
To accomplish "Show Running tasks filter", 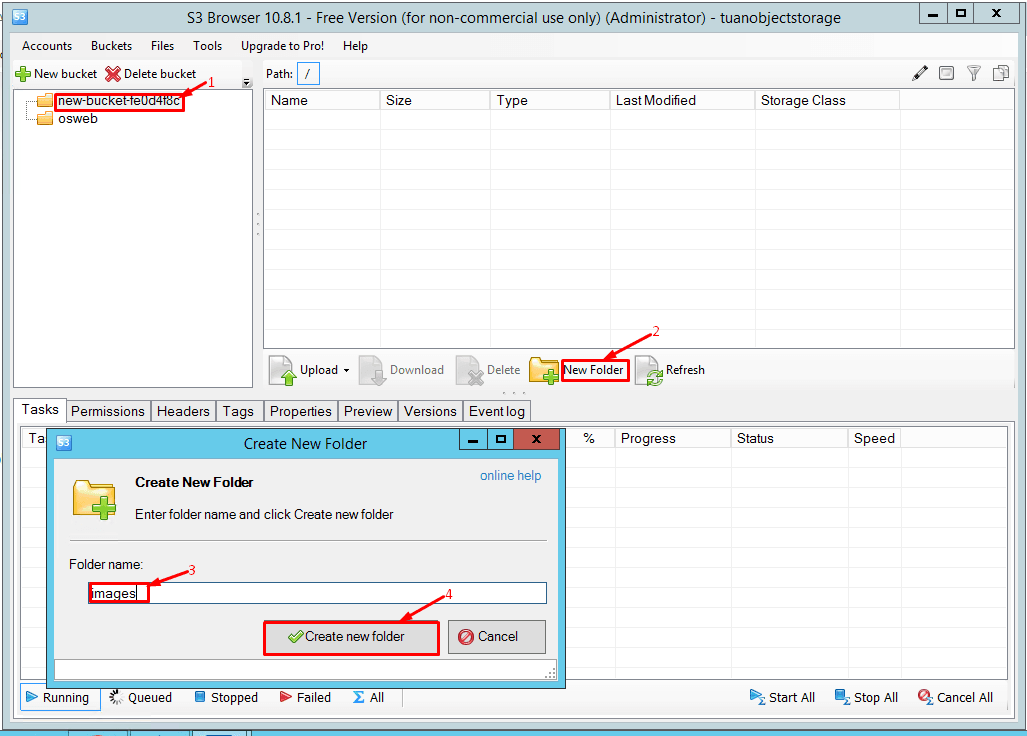I will [60, 698].
